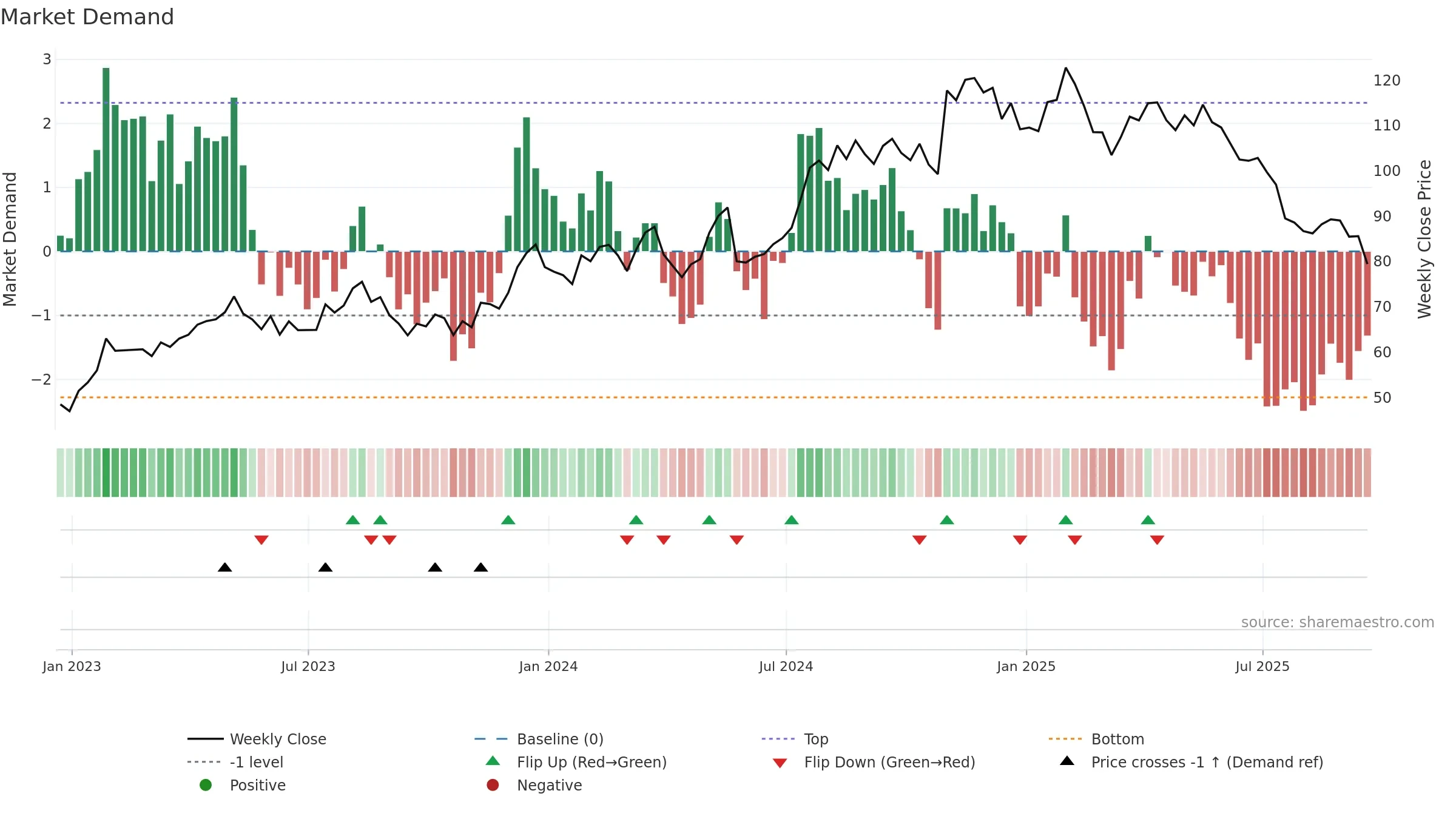Click the green Flip Up legend triangle

tap(493, 761)
